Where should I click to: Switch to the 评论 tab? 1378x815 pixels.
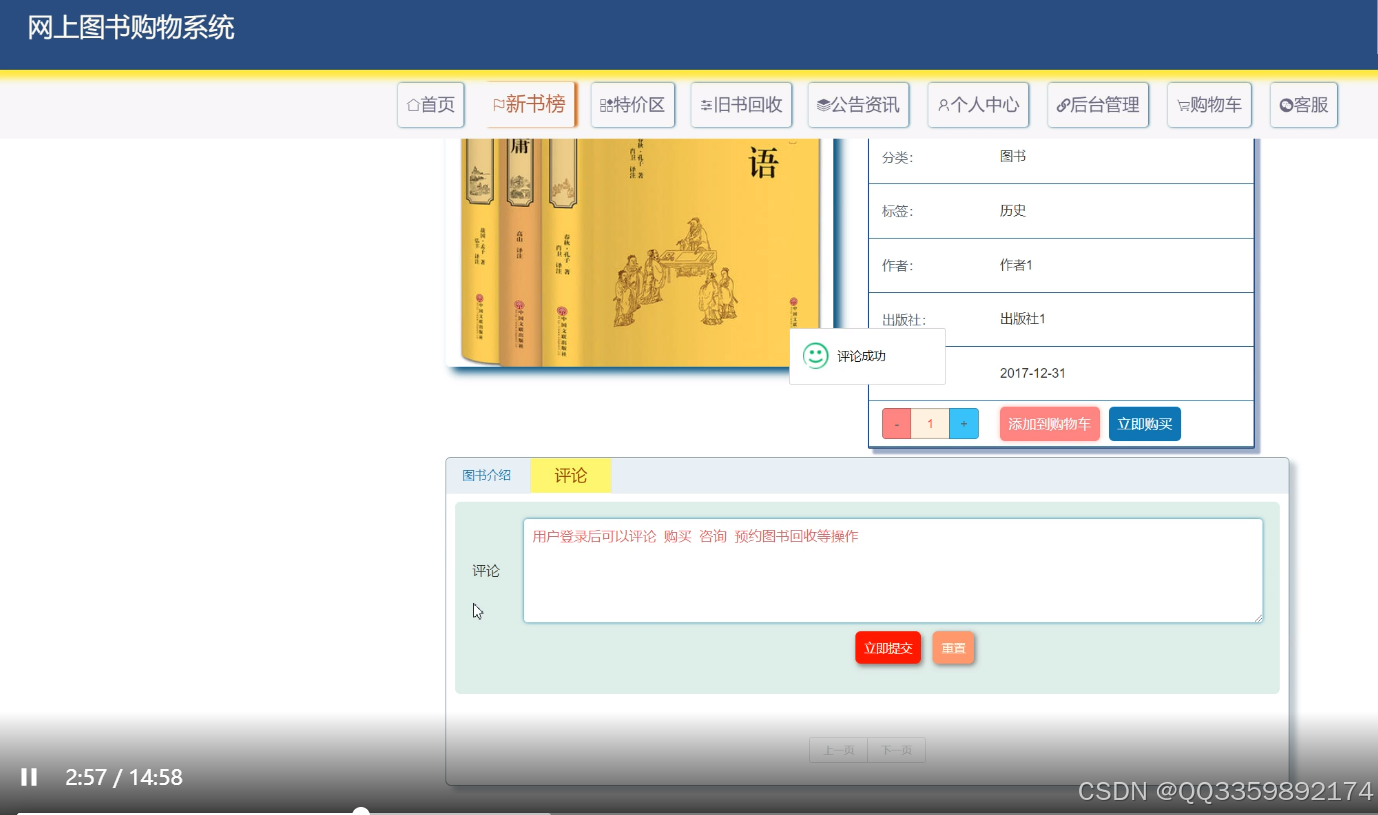point(571,475)
